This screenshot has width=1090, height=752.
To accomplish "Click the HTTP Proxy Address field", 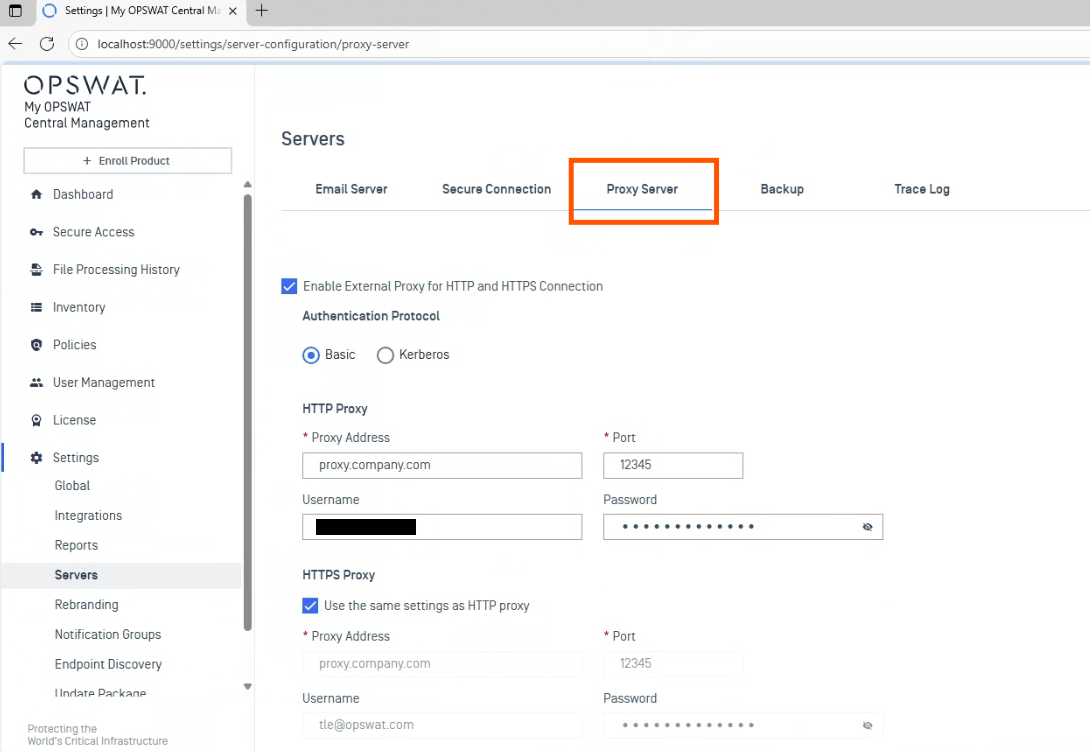I will tap(442, 465).
